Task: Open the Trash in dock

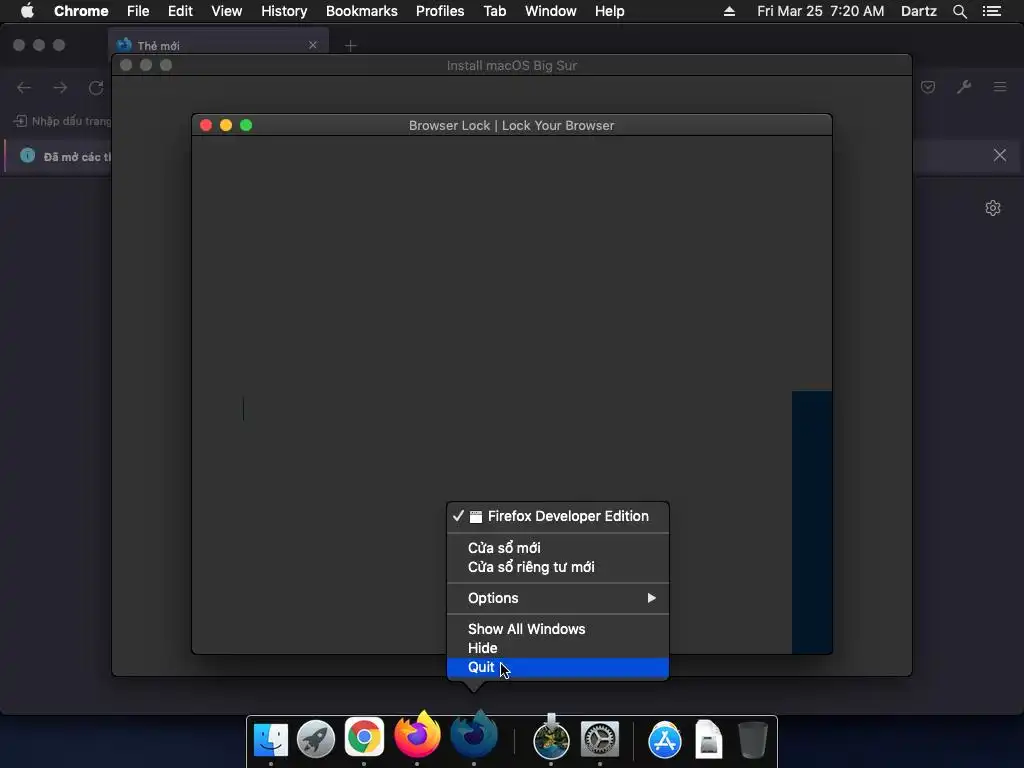Action: pyautogui.click(x=752, y=739)
